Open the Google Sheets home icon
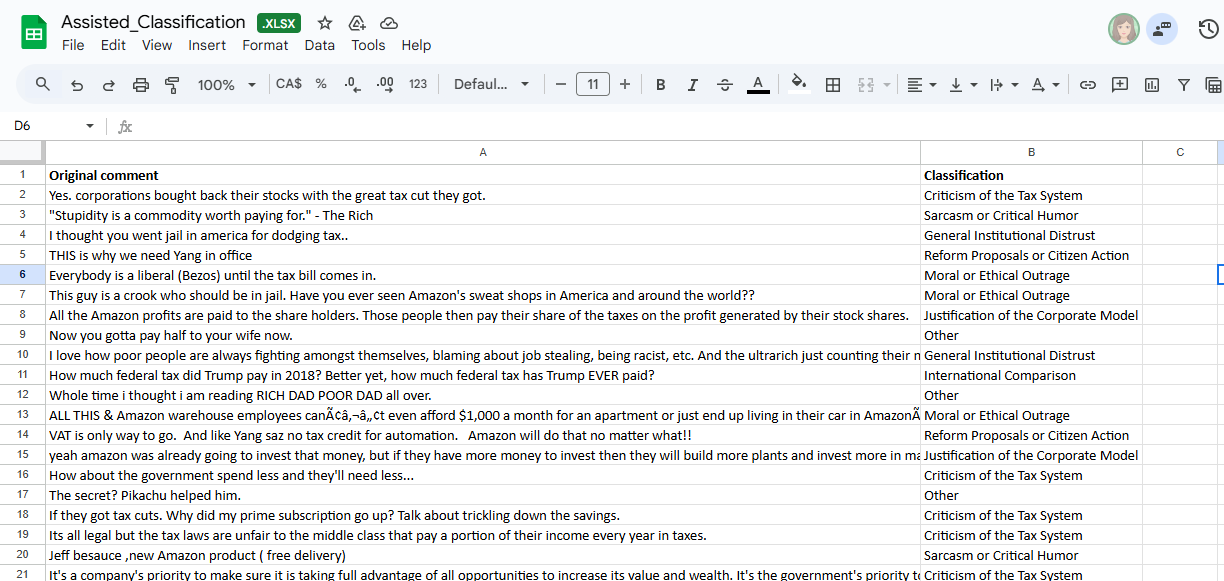 pos(35,33)
